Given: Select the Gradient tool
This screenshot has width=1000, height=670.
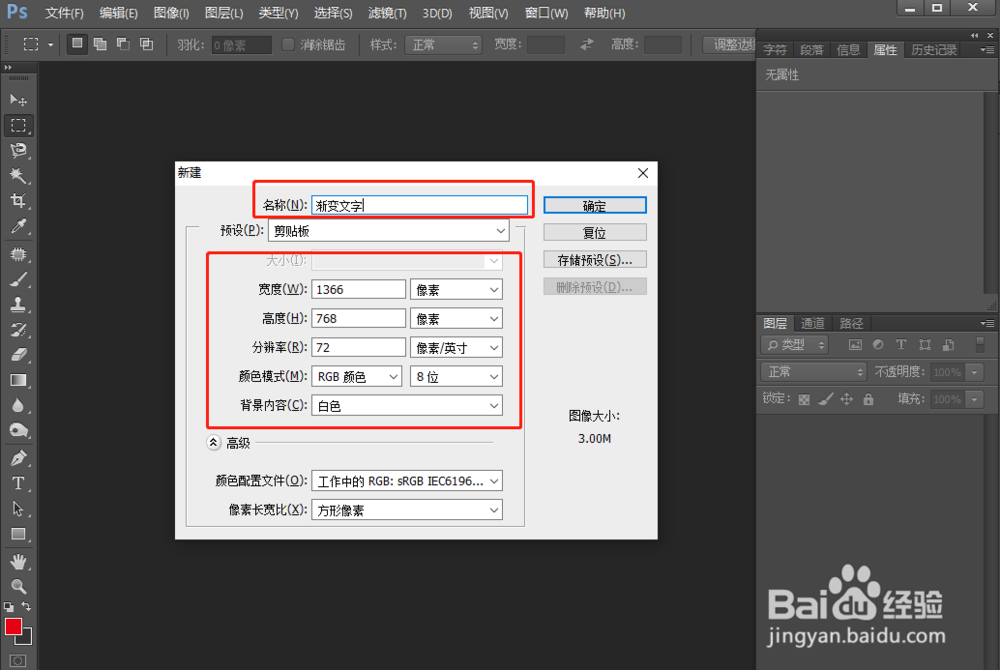Looking at the screenshot, I should pyautogui.click(x=18, y=380).
